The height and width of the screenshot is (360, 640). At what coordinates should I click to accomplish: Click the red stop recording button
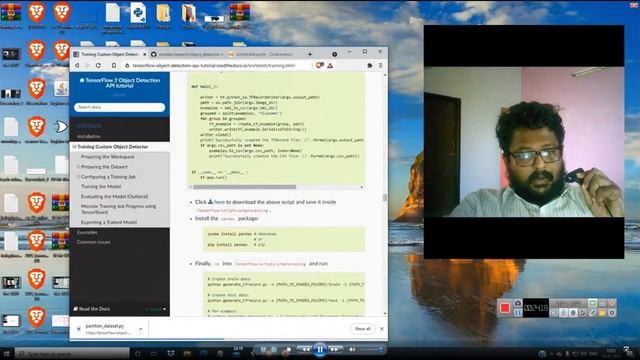click(x=505, y=308)
